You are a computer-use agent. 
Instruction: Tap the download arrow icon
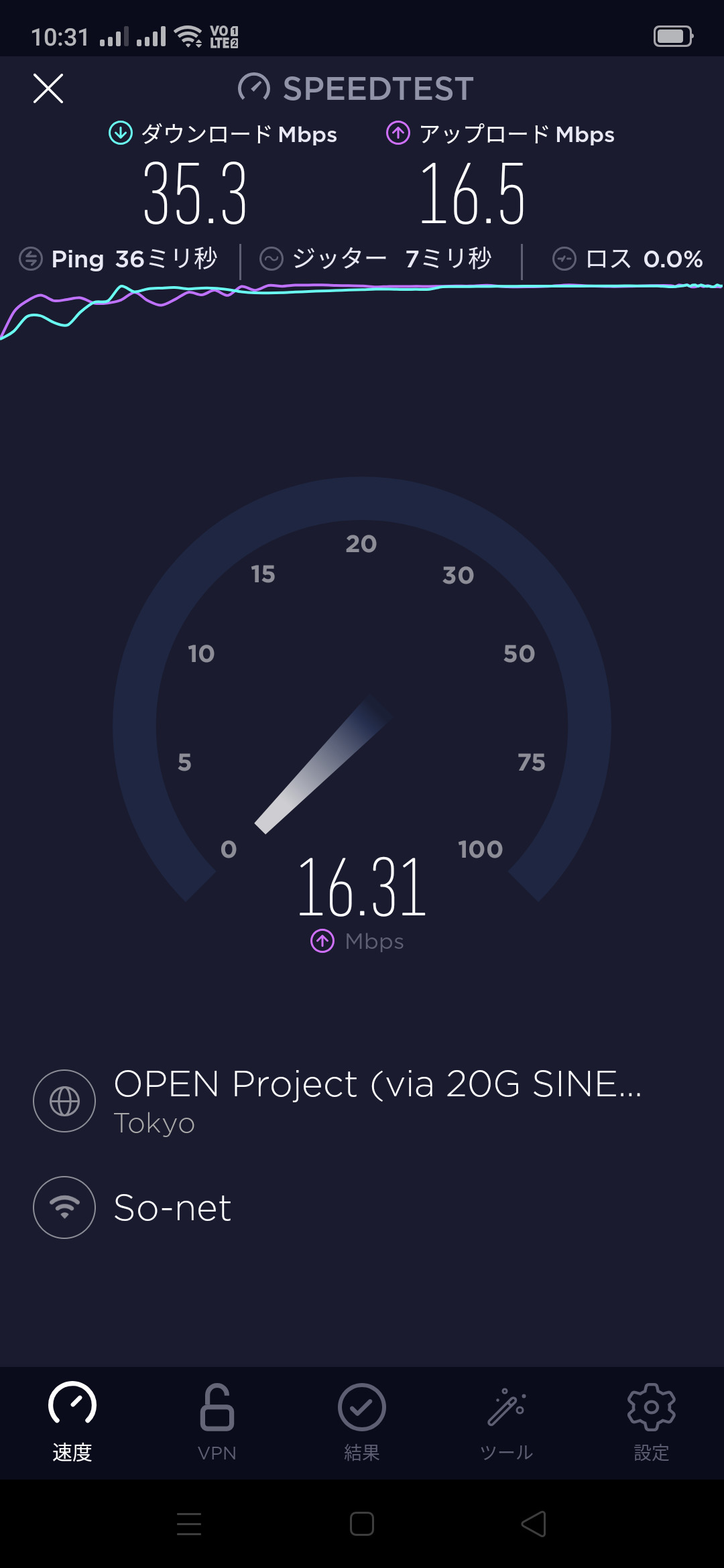(121, 133)
